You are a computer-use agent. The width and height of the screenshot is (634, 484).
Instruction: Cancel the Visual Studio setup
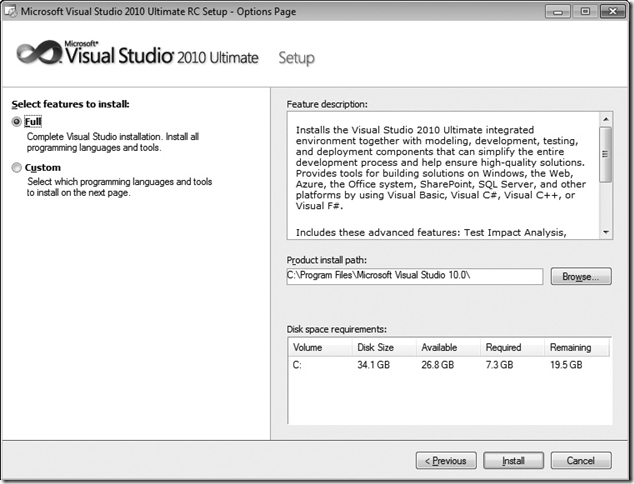(581, 461)
